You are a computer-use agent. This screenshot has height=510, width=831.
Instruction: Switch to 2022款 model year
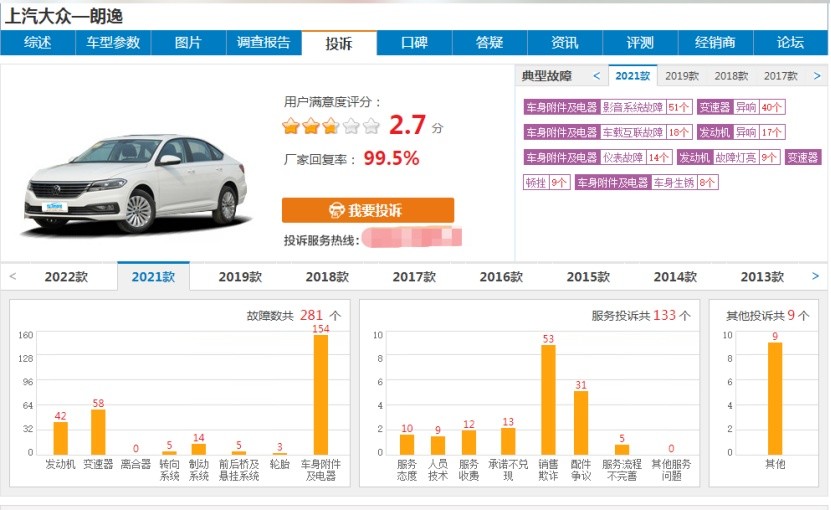[66, 277]
